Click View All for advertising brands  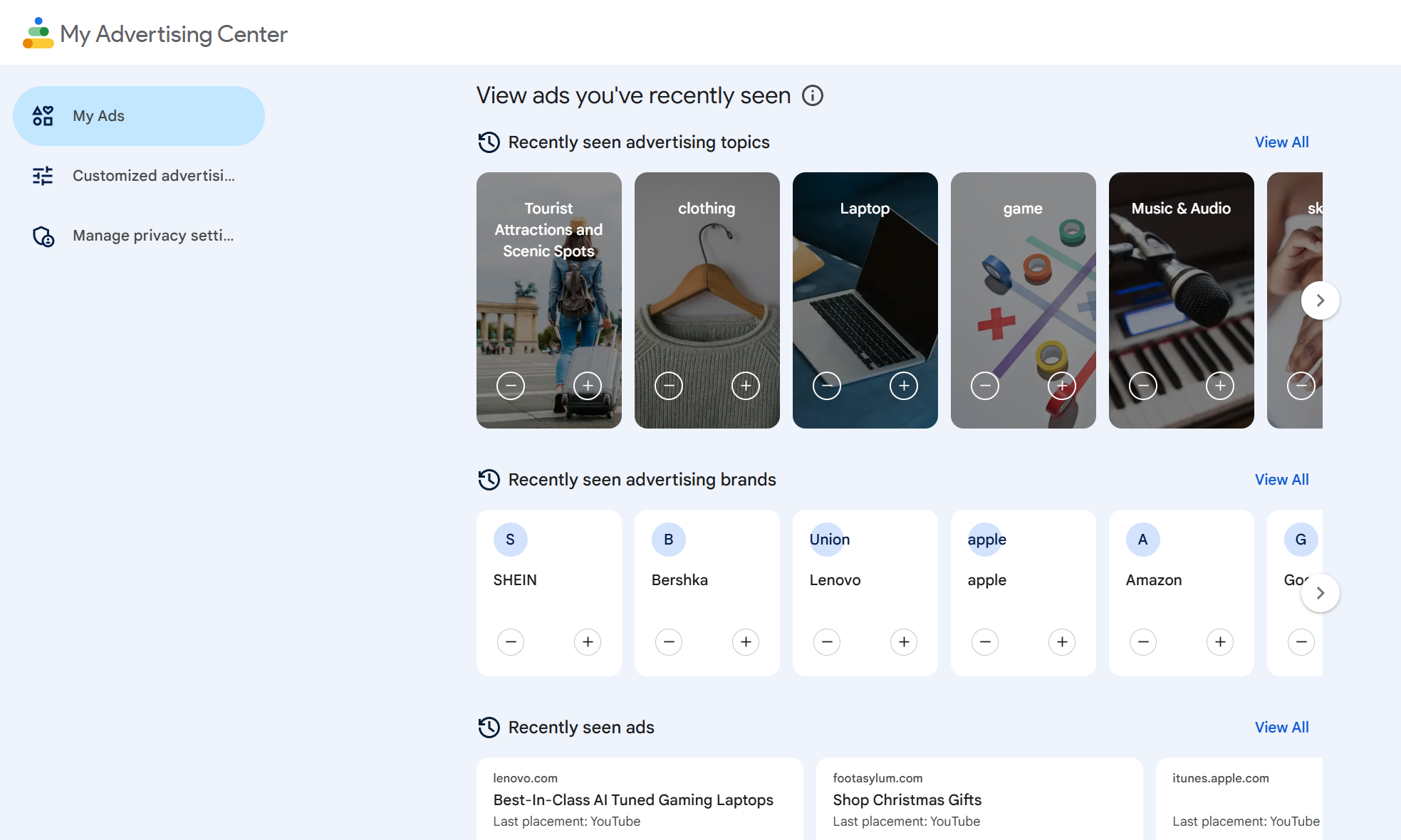(x=1281, y=480)
